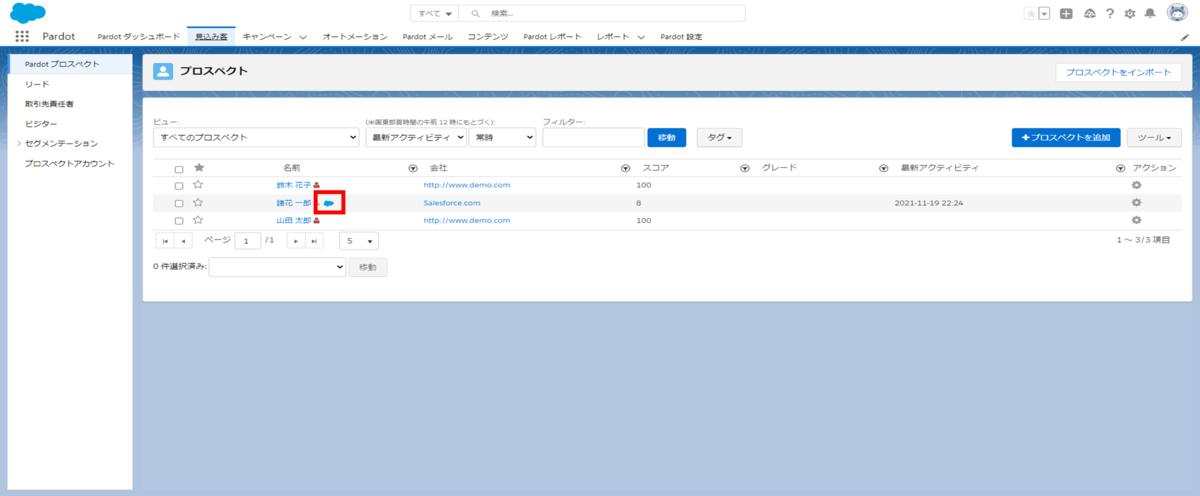Image resolution: width=1200 pixels, height=496 pixels.
Task: Open the favorites list dropdown arrow
Action: click(1044, 13)
